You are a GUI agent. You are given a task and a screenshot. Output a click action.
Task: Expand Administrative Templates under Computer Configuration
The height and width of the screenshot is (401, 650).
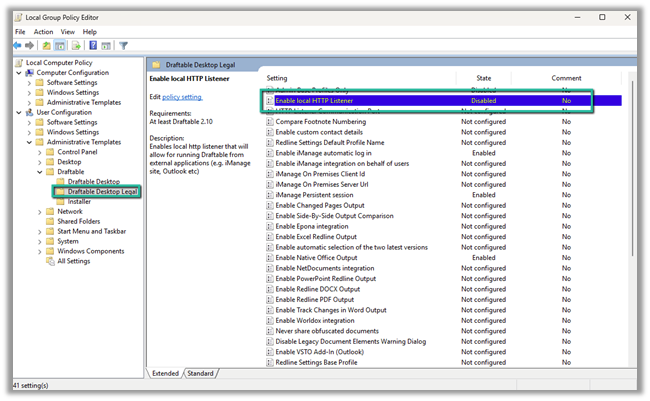point(29,103)
